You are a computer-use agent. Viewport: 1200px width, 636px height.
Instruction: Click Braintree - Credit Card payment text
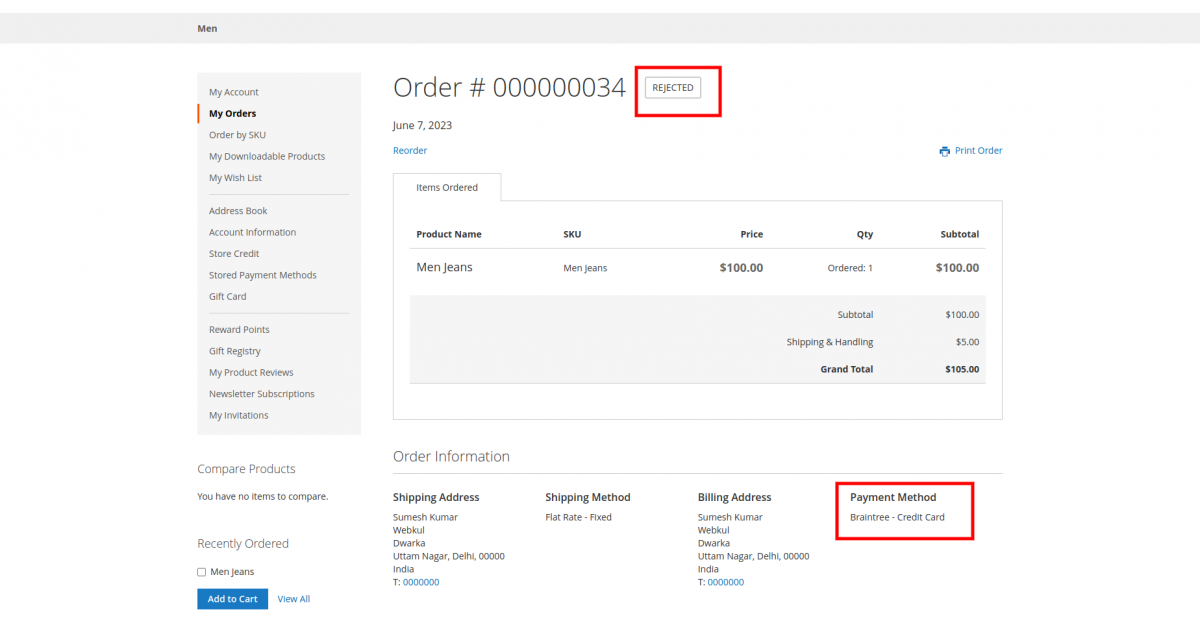coord(897,517)
